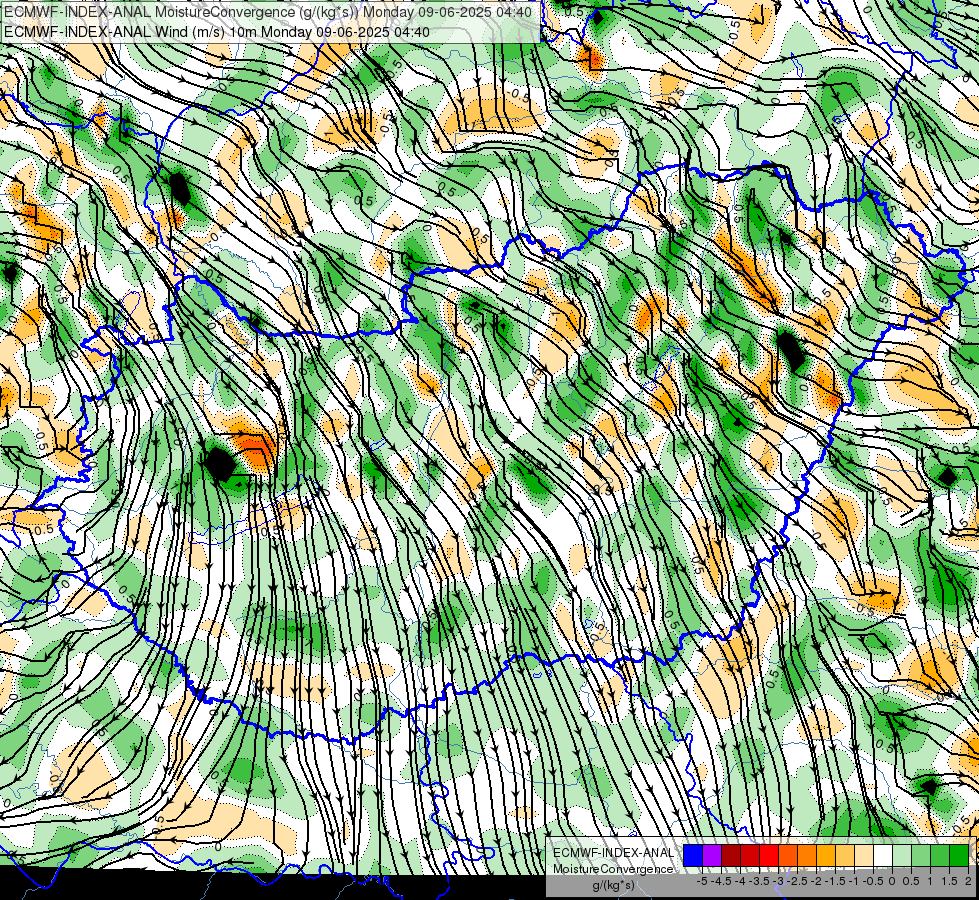This screenshot has width=979, height=900.
Task: Click the MoistureConvergence title line at top
Action: pyautogui.click(x=267, y=12)
